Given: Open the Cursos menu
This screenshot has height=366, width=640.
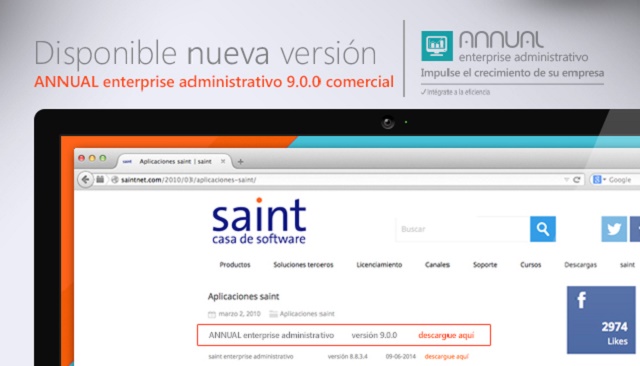Looking at the screenshot, I should pyautogui.click(x=530, y=264).
